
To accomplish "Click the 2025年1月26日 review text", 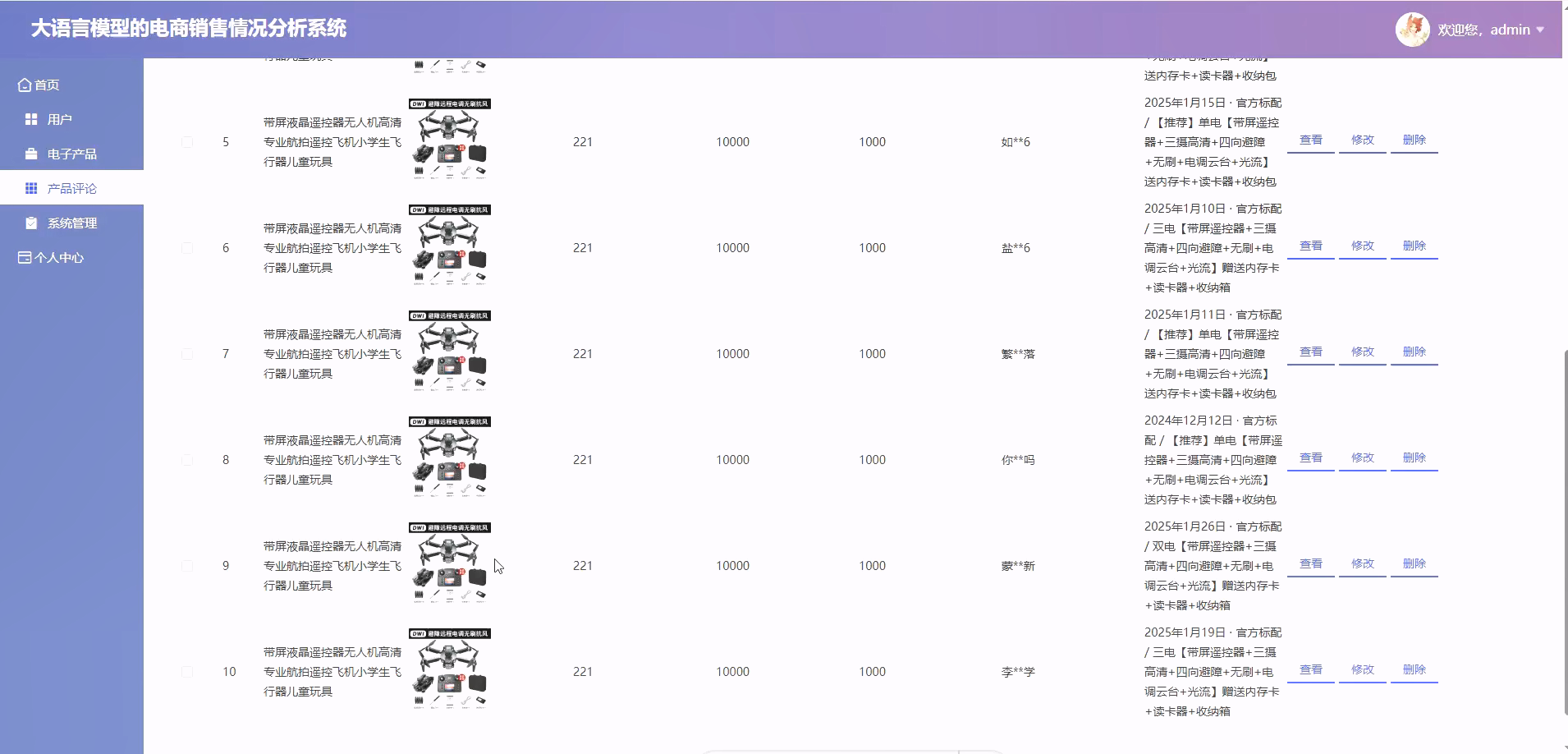I will point(1213,566).
